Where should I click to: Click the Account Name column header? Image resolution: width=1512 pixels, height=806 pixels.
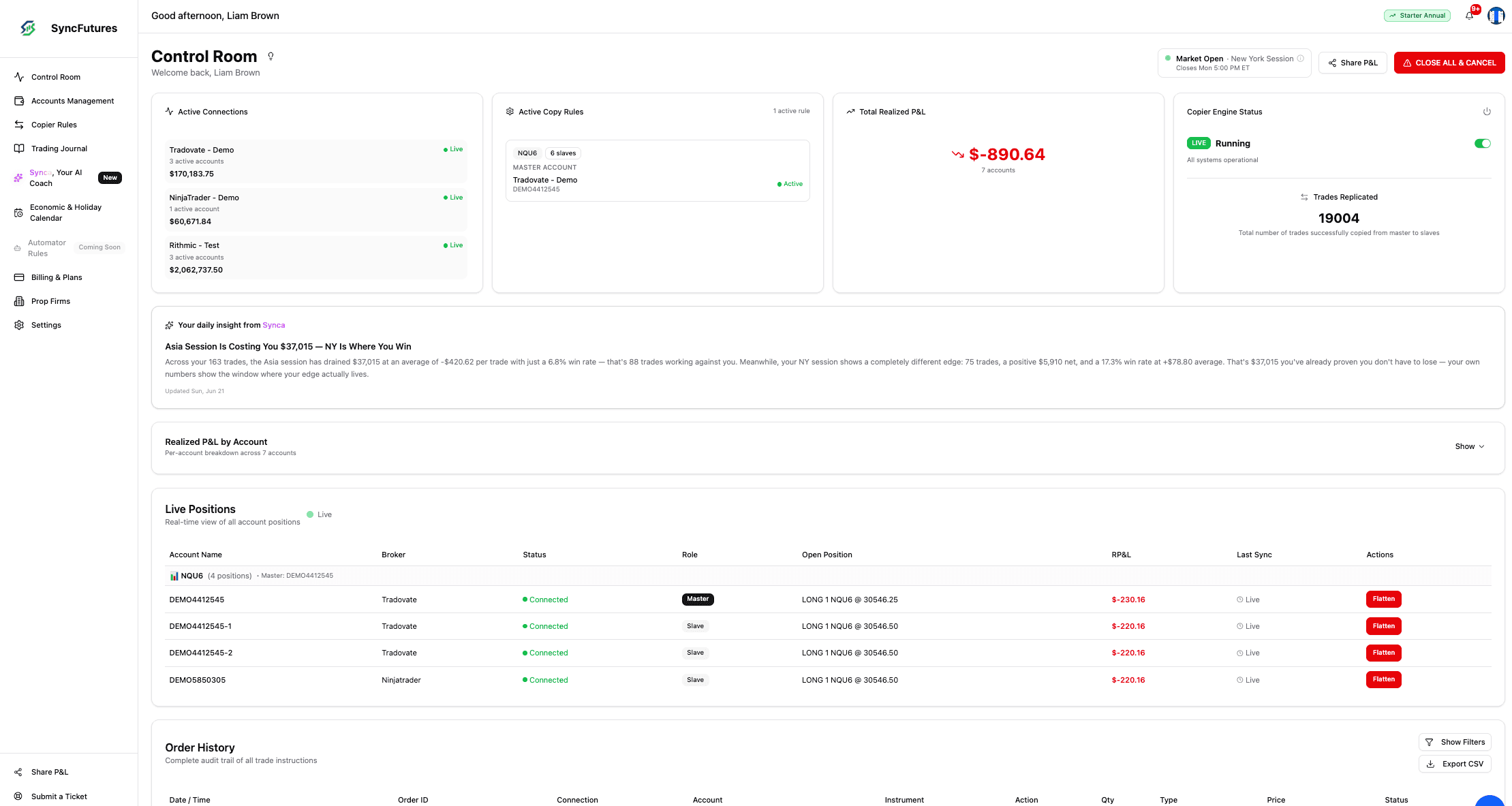click(x=196, y=555)
